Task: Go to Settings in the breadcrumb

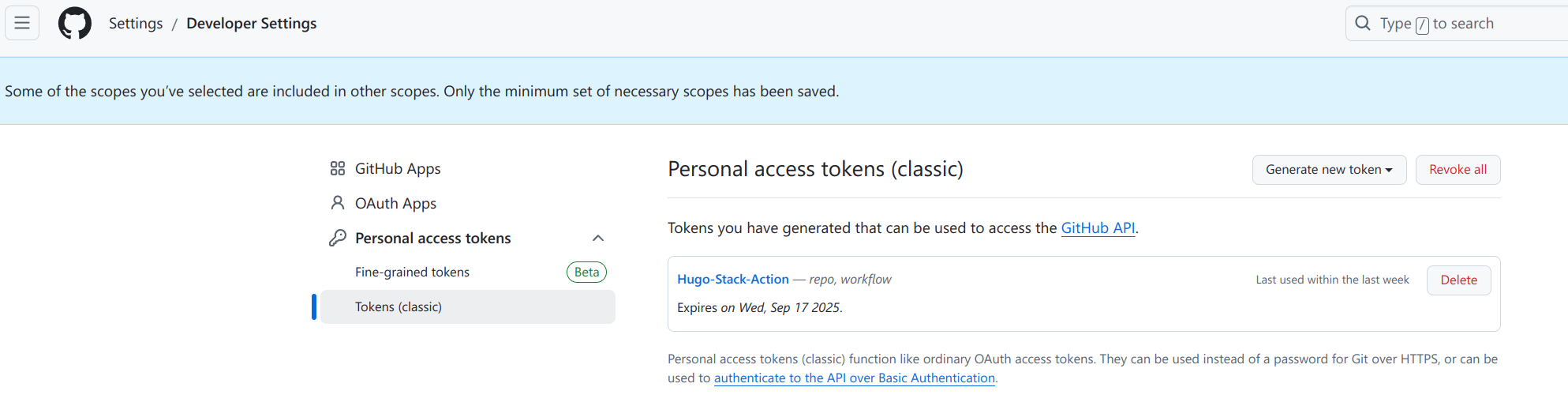Action: (136, 24)
